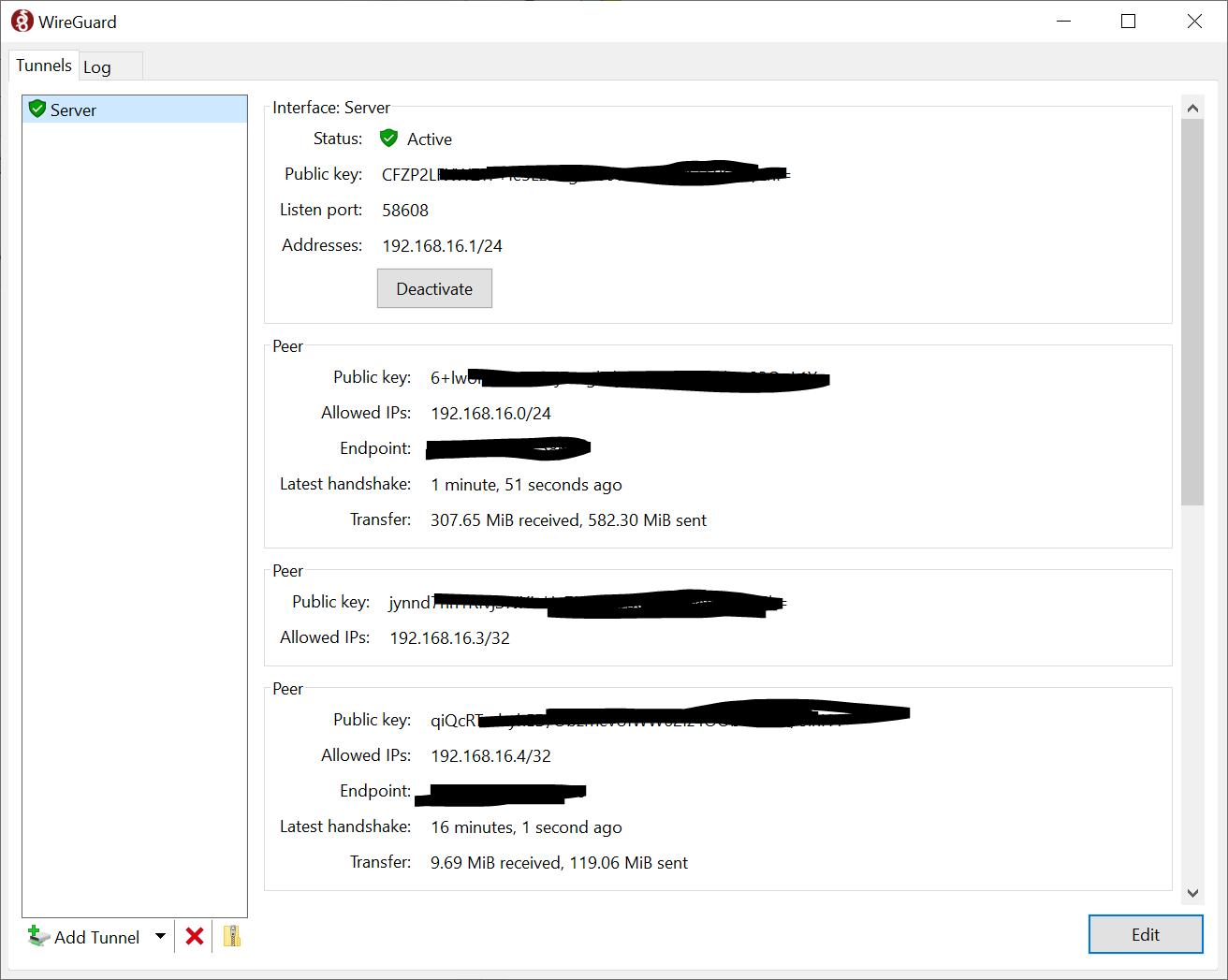Click the peer public key starting jynnd
This screenshot has height=980, width=1228.
tap(588, 603)
